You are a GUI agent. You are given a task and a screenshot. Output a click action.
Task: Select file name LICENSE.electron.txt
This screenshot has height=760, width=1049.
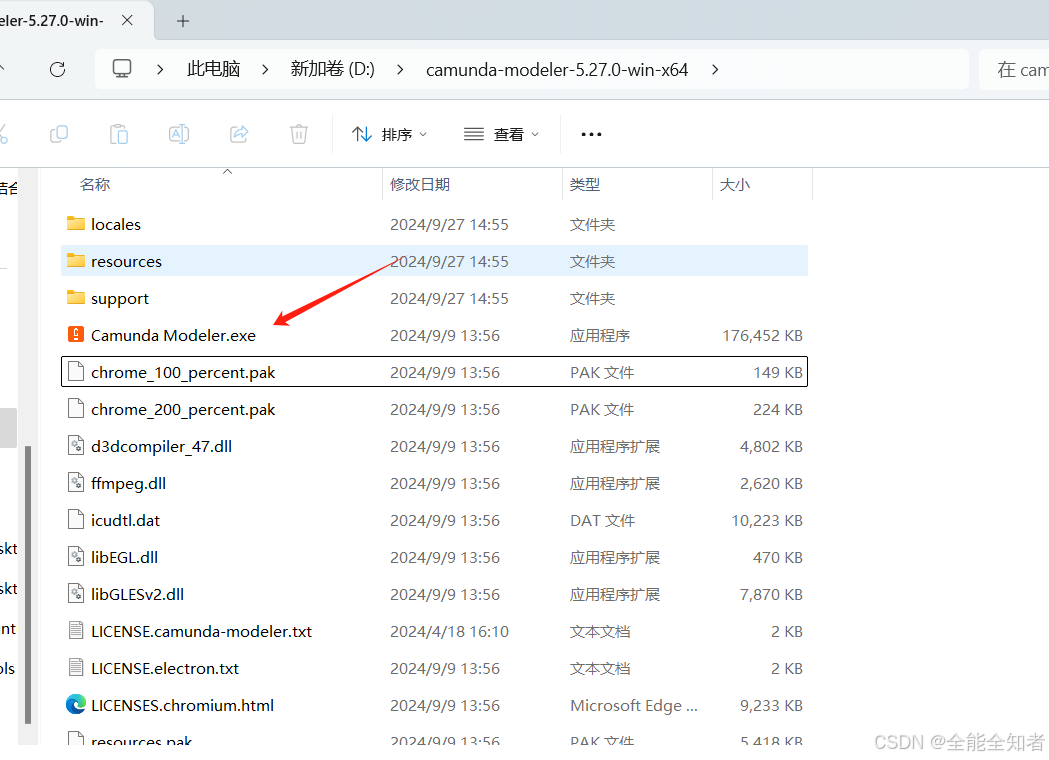pos(165,668)
